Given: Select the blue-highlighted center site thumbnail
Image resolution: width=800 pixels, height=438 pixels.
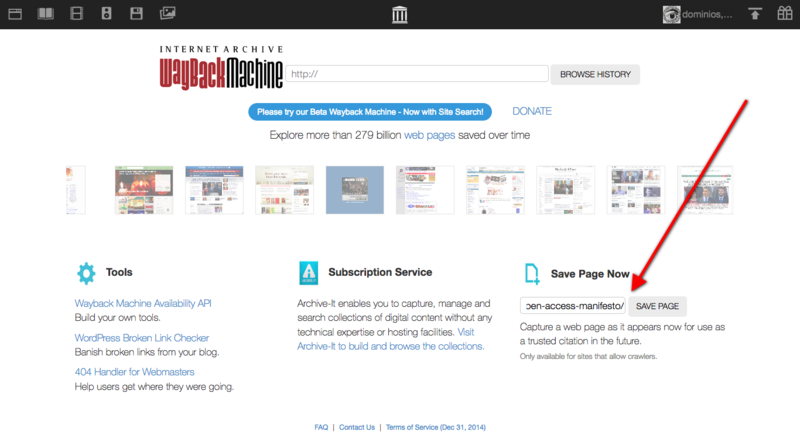Looking at the screenshot, I should (355, 190).
